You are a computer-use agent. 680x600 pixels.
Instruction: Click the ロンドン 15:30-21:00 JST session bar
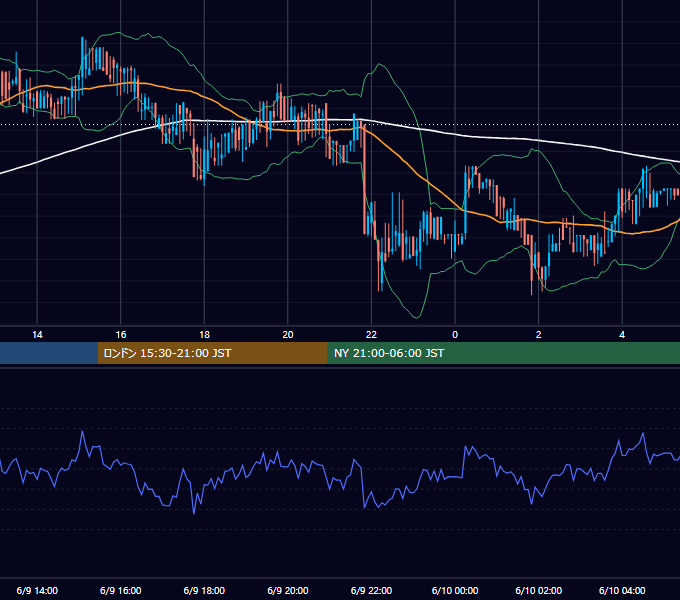point(212,353)
